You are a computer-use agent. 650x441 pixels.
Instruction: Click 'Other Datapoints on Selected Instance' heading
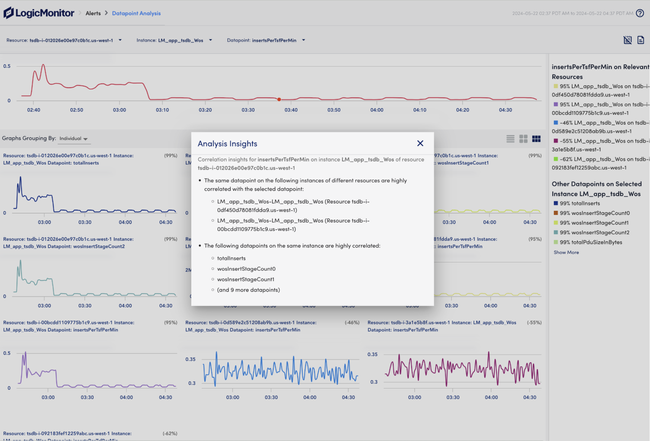click(597, 189)
